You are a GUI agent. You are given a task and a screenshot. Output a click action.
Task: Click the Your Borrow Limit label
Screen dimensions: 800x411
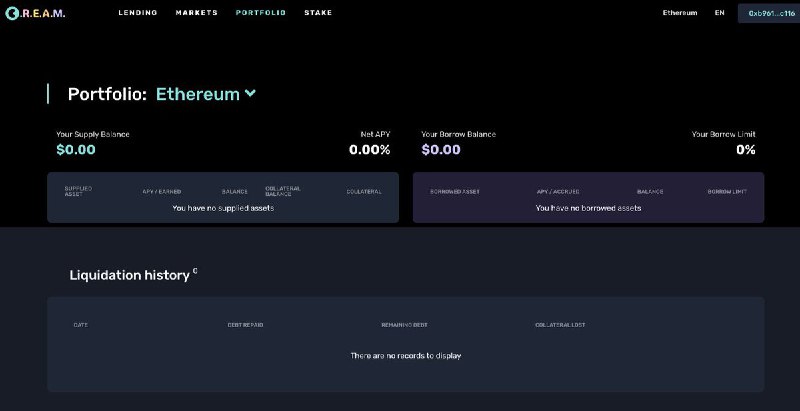[x=723, y=134]
